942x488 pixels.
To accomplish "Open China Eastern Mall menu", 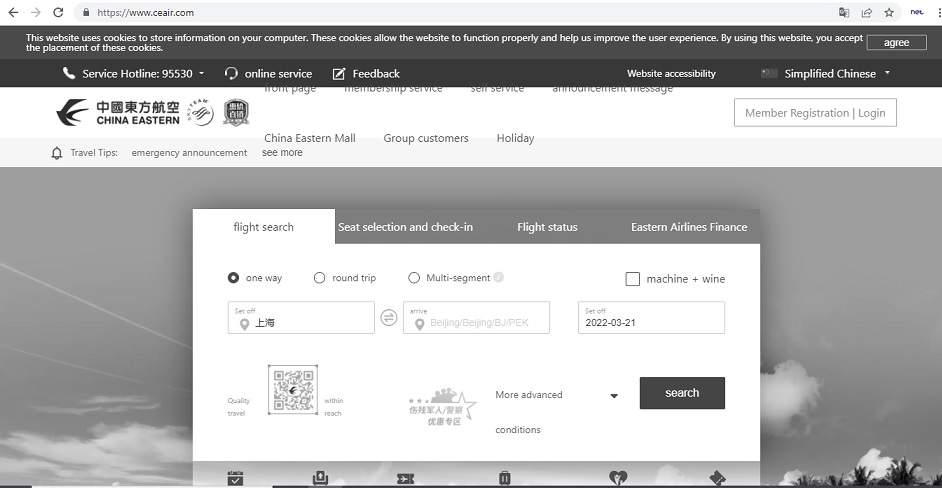I will (x=310, y=138).
